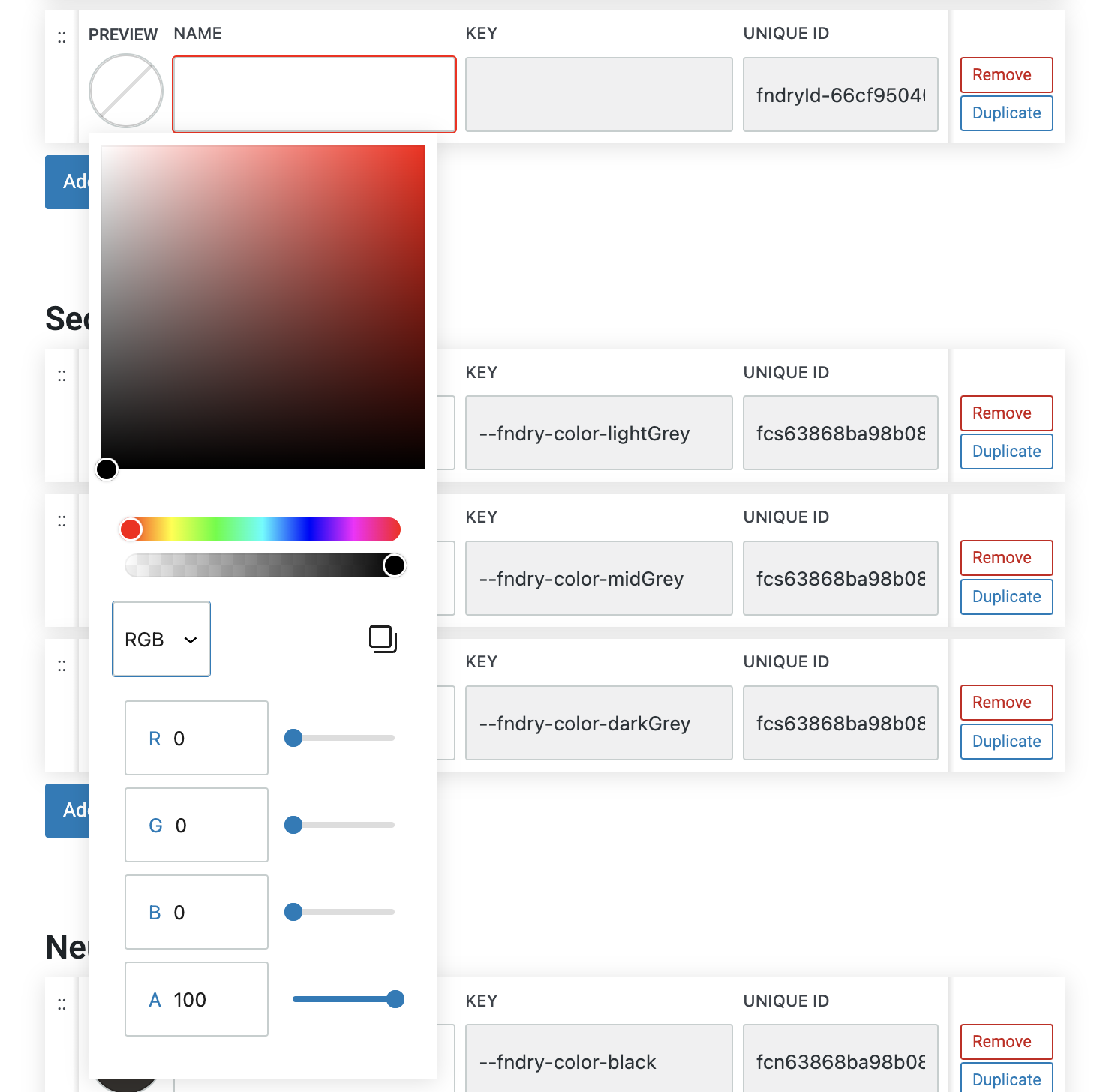This screenshot has height=1092, width=1100.
Task: Duplicate the top unnamed color row
Action: [x=1006, y=113]
